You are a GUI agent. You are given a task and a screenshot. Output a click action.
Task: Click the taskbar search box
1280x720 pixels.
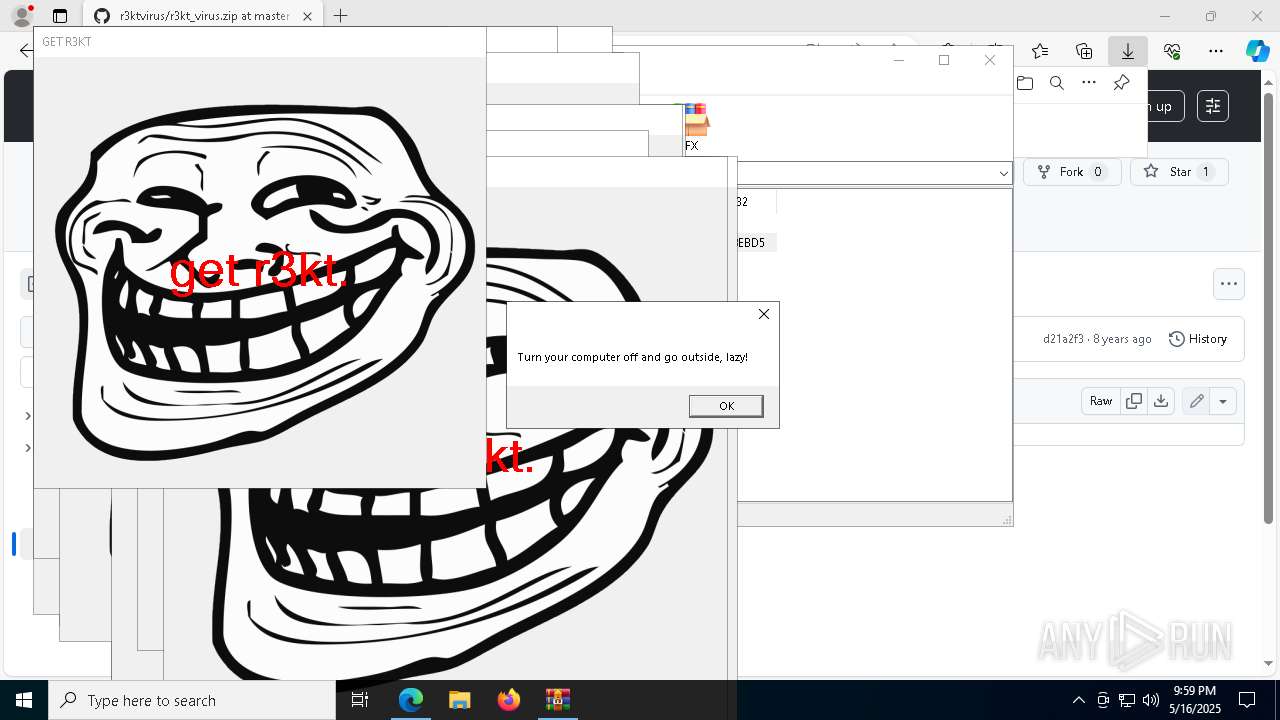pyautogui.click(x=192, y=700)
